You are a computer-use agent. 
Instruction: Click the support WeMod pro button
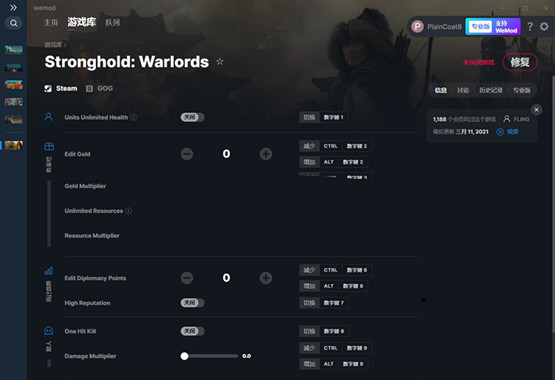493,27
